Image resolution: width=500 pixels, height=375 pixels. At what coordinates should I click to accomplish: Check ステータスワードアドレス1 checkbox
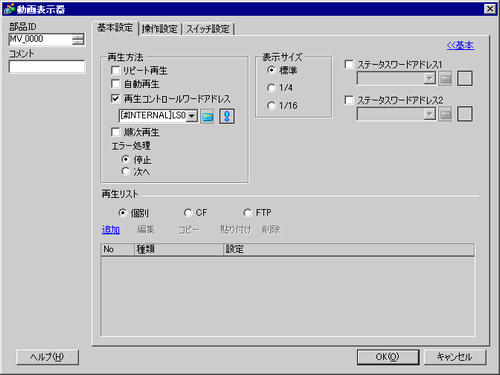[349, 64]
